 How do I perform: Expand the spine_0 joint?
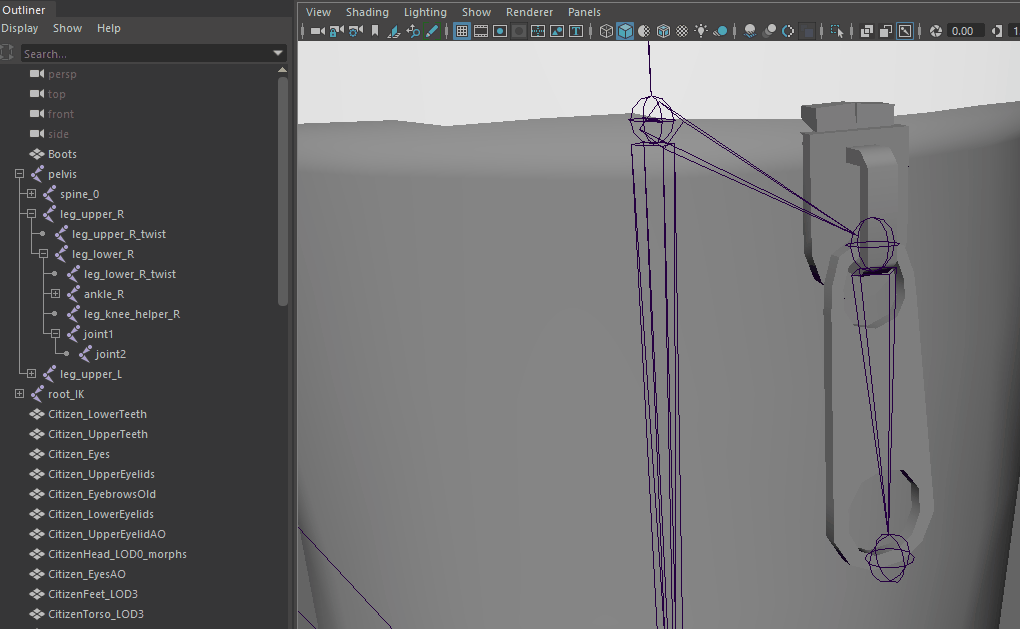pyautogui.click(x=31, y=194)
